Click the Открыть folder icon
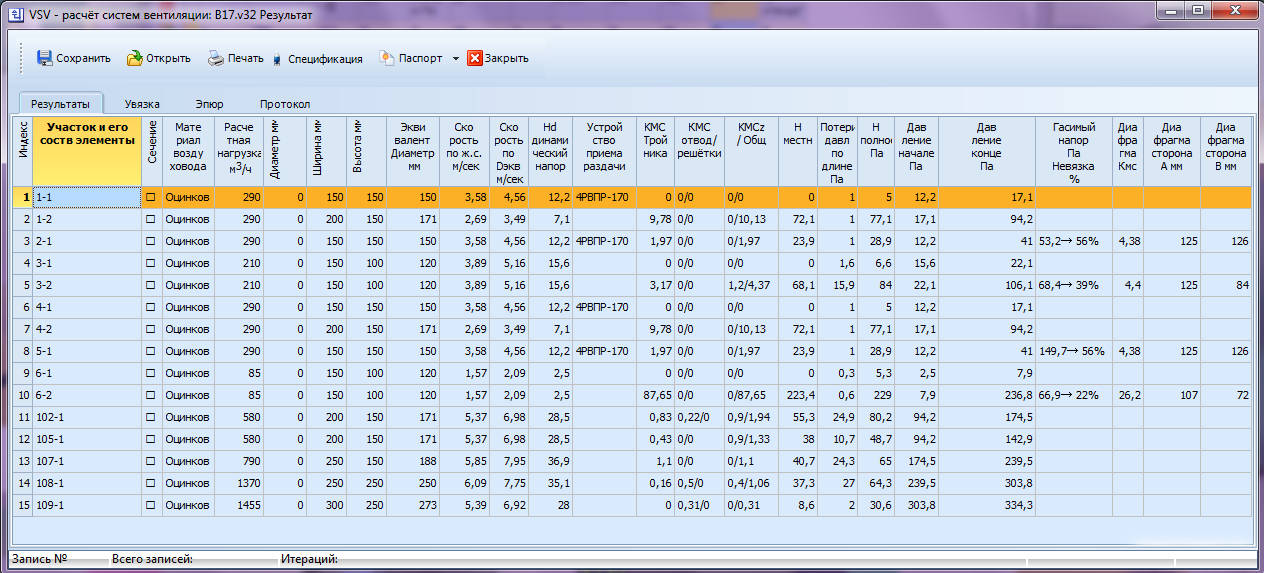 coord(134,58)
